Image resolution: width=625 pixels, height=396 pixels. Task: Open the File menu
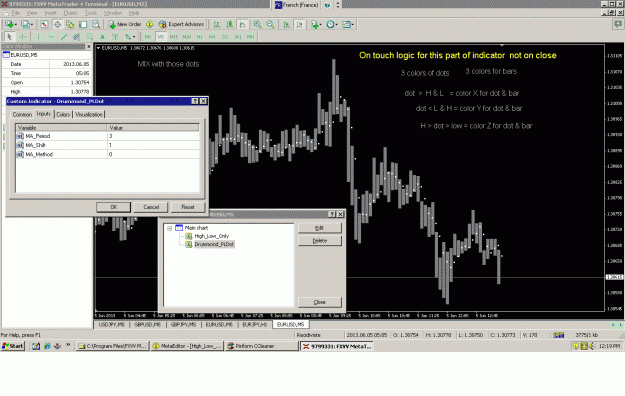(16, 13)
